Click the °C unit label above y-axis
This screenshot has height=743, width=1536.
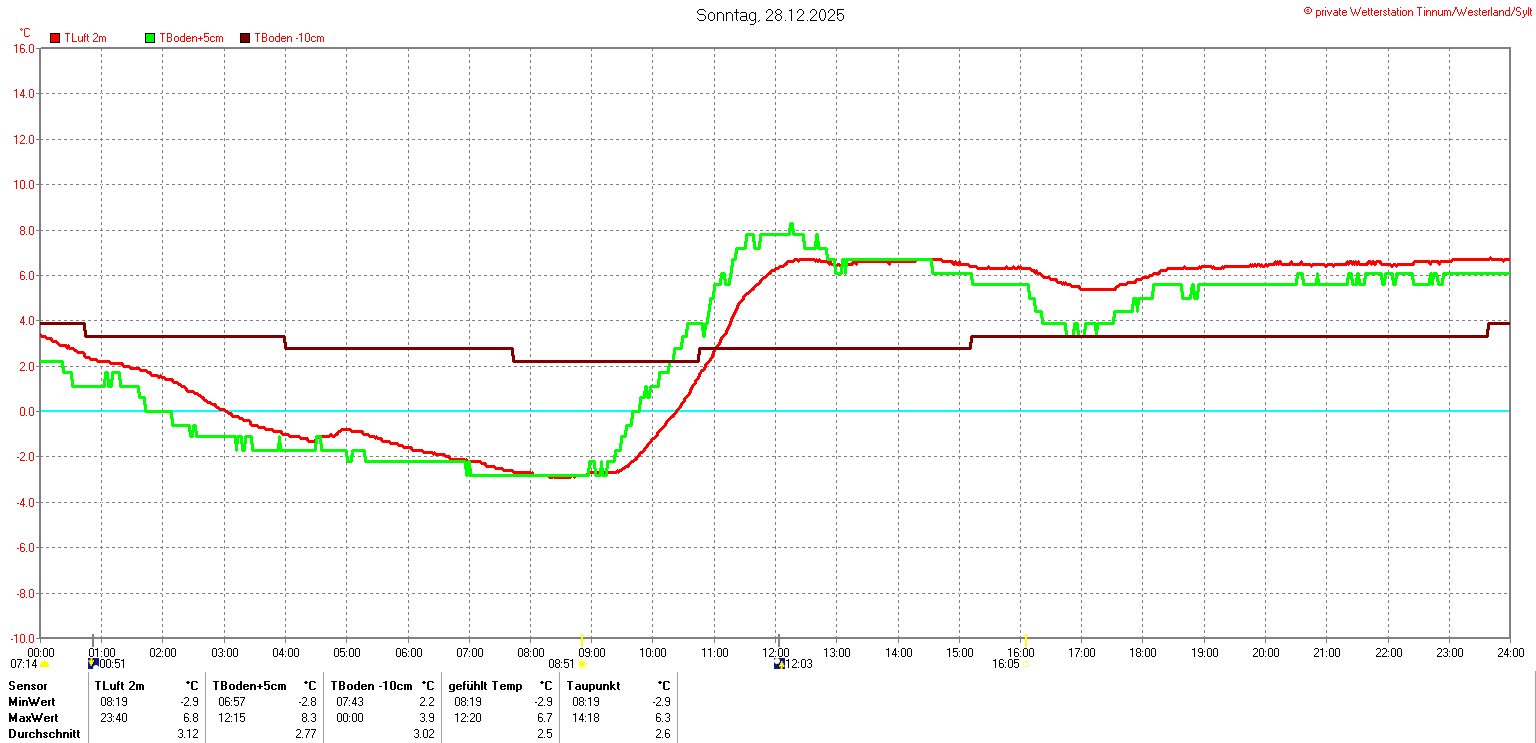25,33
